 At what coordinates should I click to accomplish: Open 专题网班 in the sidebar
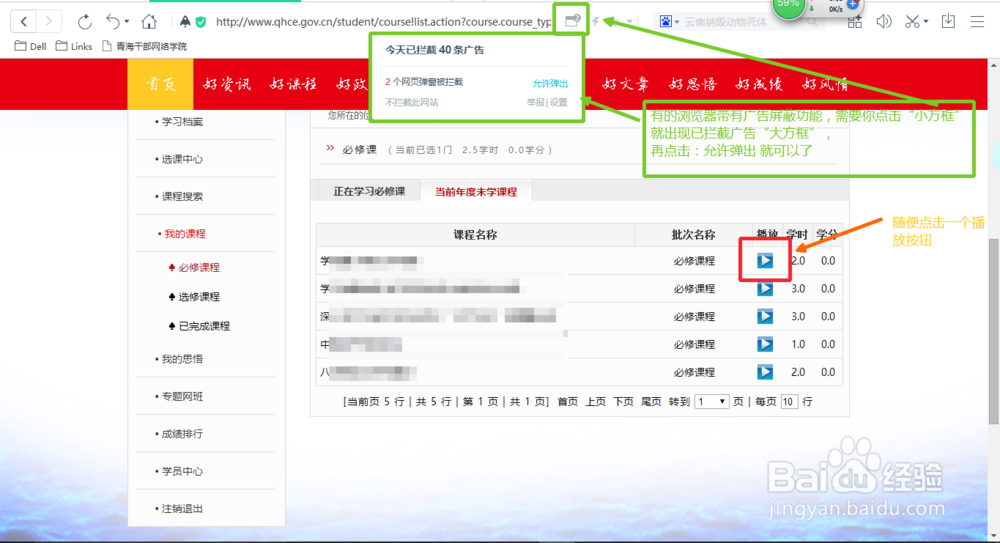click(x=182, y=396)
